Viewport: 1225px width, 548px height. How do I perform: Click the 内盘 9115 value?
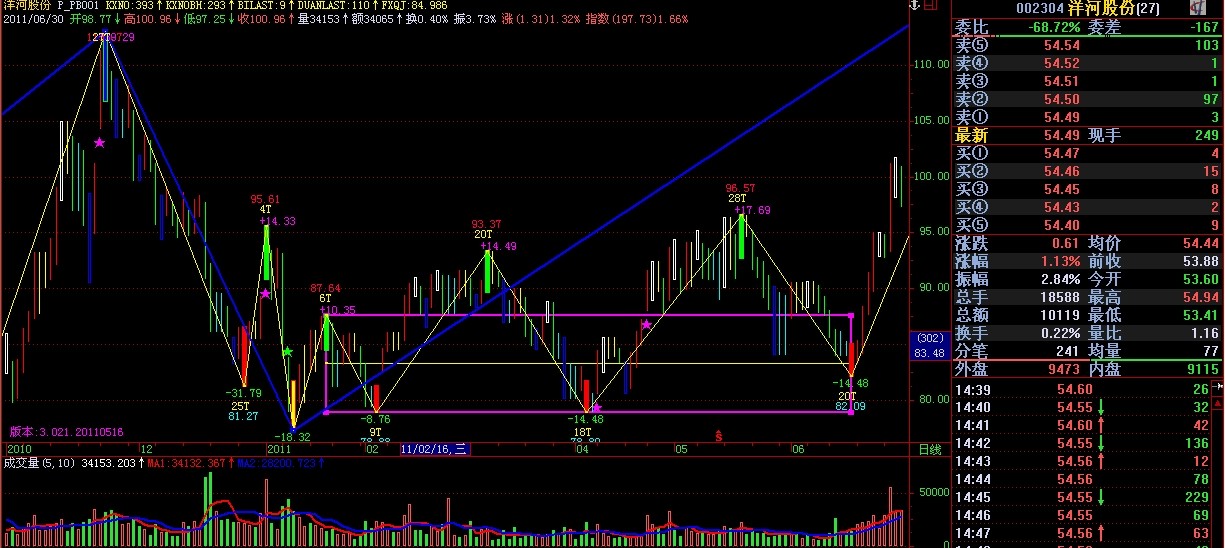[x=1203, y=369]
